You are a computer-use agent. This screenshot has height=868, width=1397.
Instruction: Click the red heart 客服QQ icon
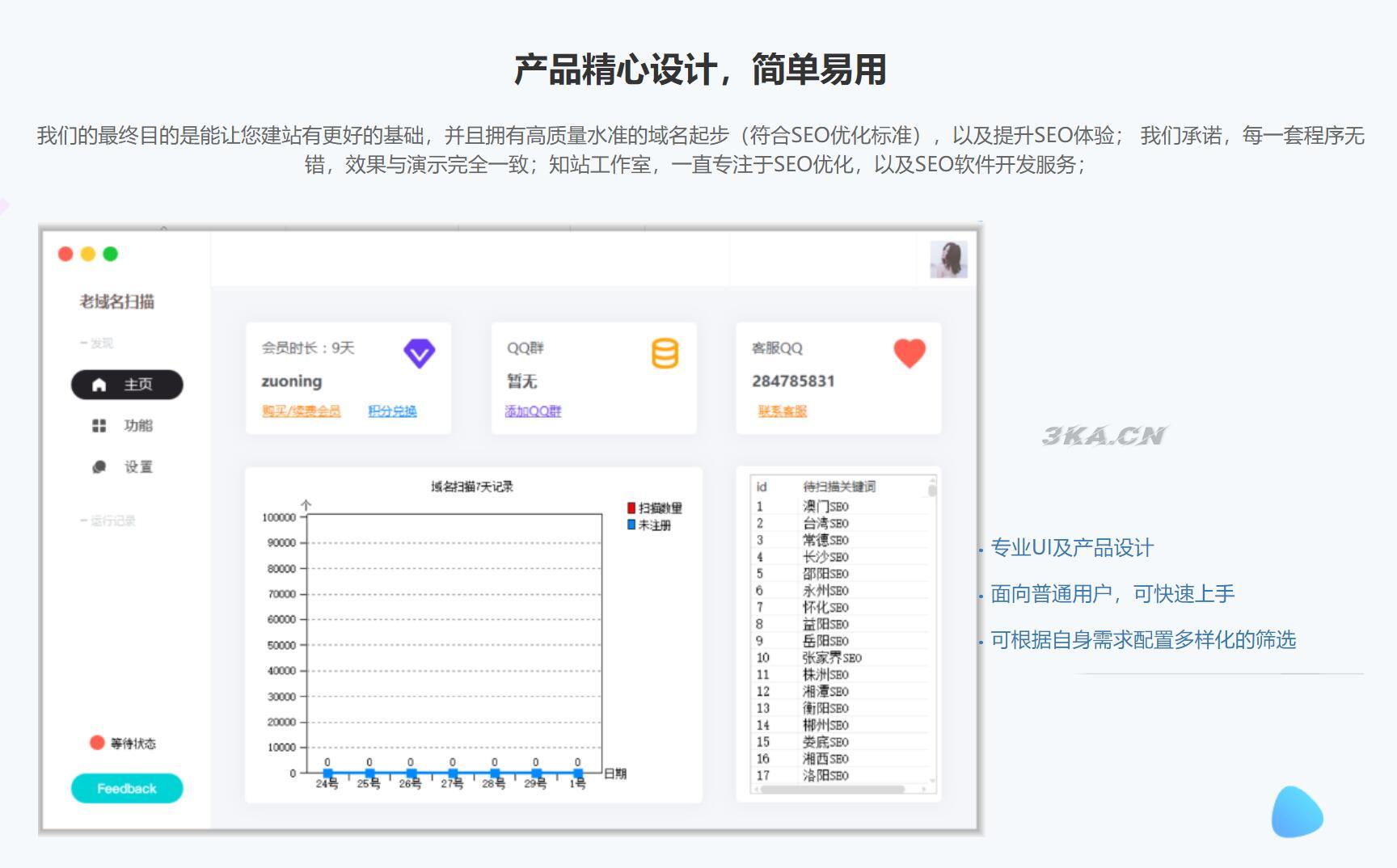click(x=910, y=354)
